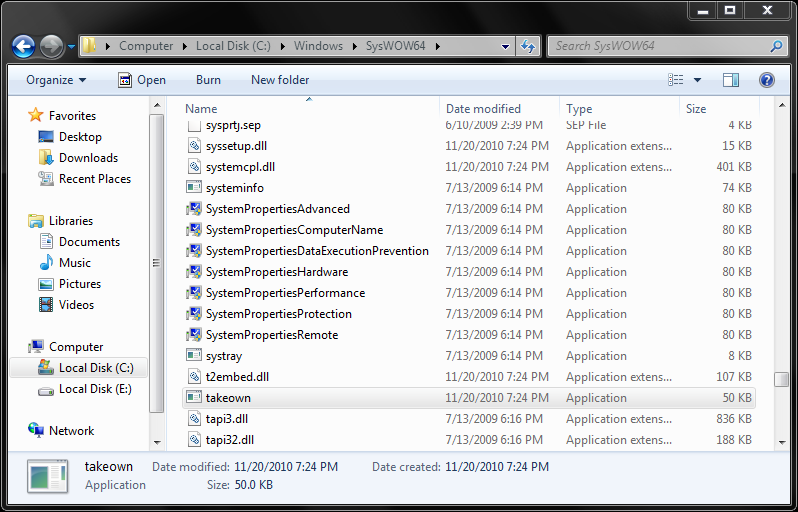The height and width of the screenshot is (512, 798).
Task: Select the systeminfo application icon
Action: 194,188
